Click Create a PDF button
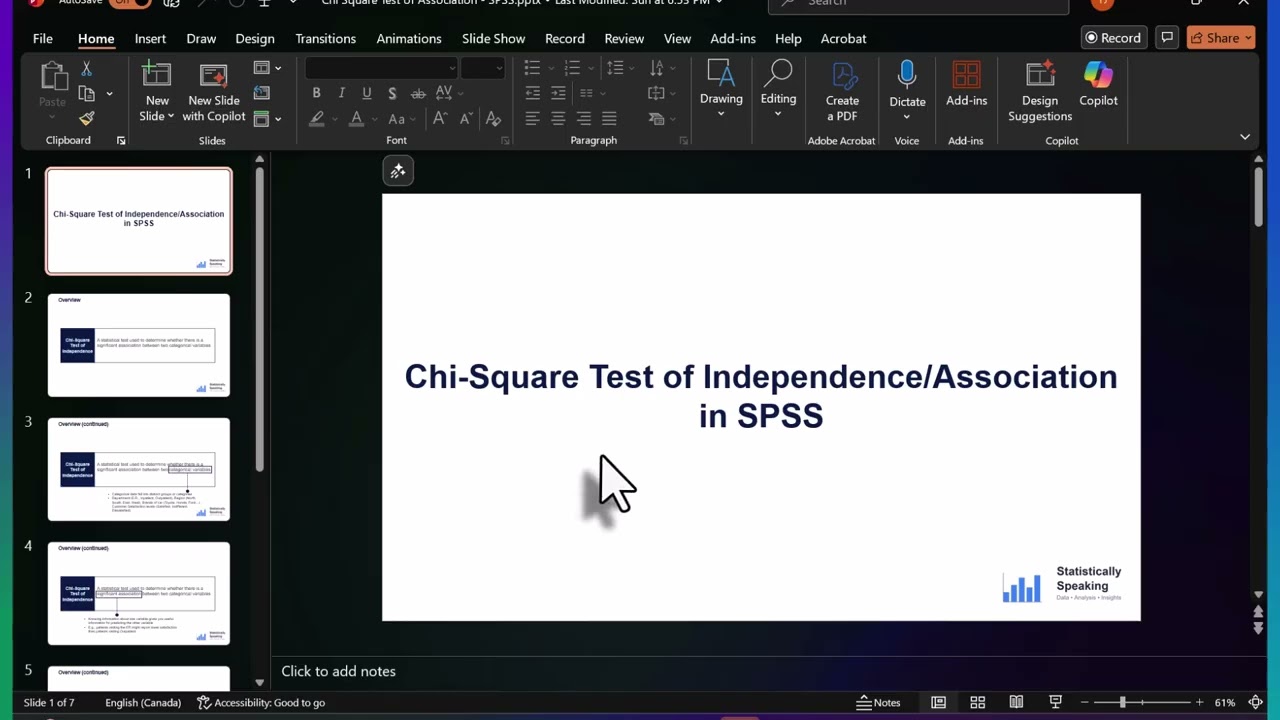The image size is (1280, 720). (x=842, y=91)
